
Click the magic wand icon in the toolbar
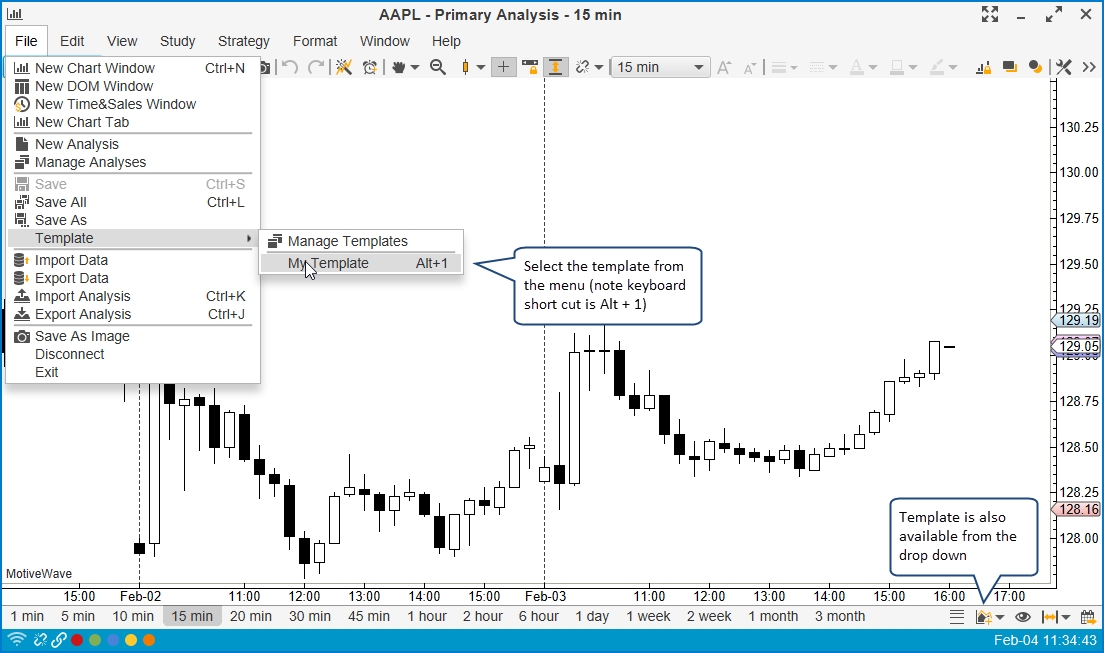click(344, 67)
